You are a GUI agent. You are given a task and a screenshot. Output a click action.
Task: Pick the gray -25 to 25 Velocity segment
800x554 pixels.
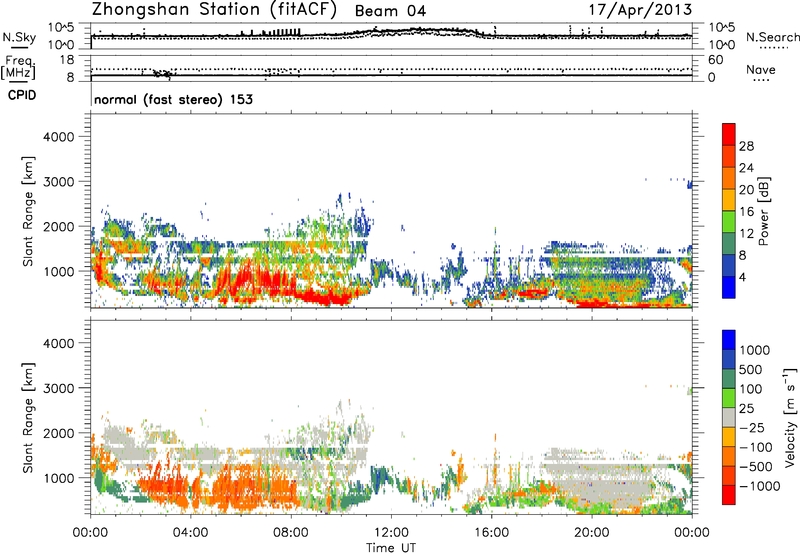click(729, 418)
